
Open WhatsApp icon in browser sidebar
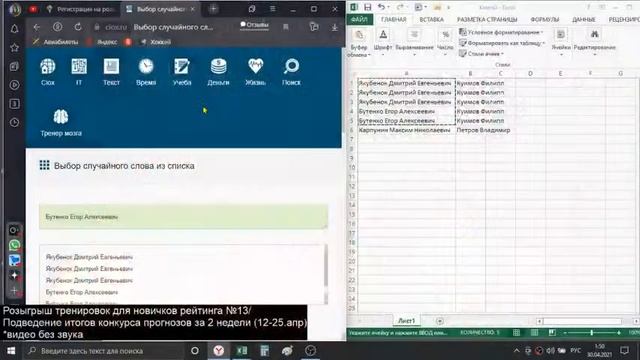click(x=14, y=245)
